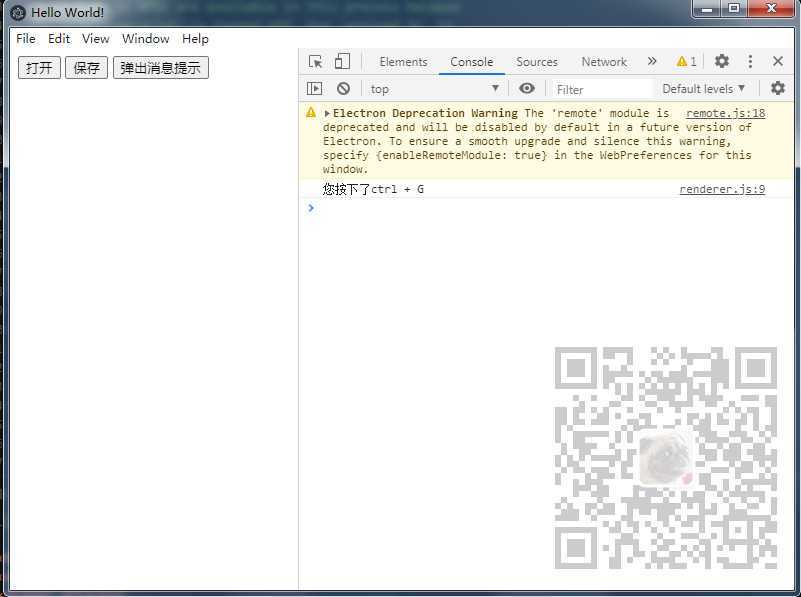This screenshot has height=597, width=801.
Task: Open the File menu
Action: pyautogui.click(x=26, y=39)
